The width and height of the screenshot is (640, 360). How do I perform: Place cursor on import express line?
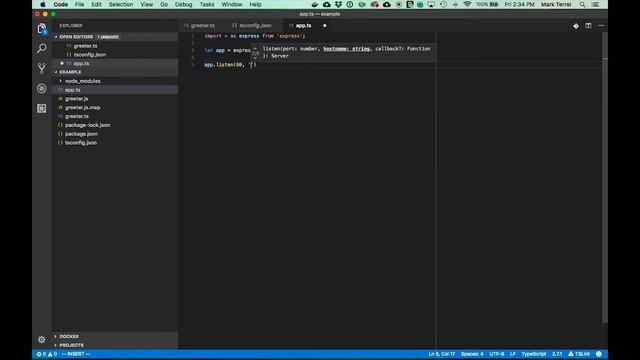(255, 36)
